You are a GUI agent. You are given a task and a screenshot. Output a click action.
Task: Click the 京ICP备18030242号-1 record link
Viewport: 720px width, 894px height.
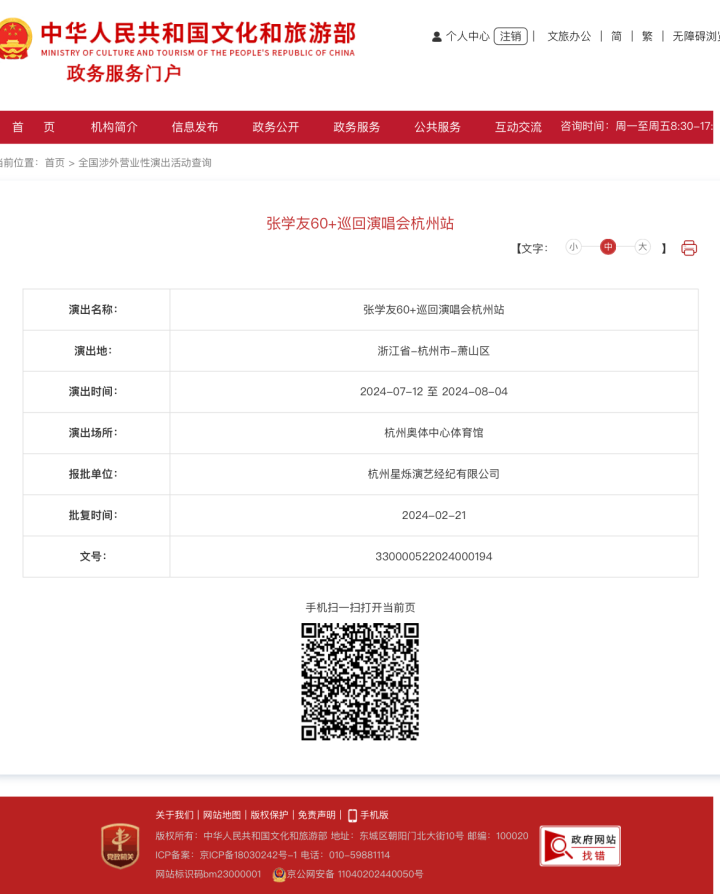248,855
